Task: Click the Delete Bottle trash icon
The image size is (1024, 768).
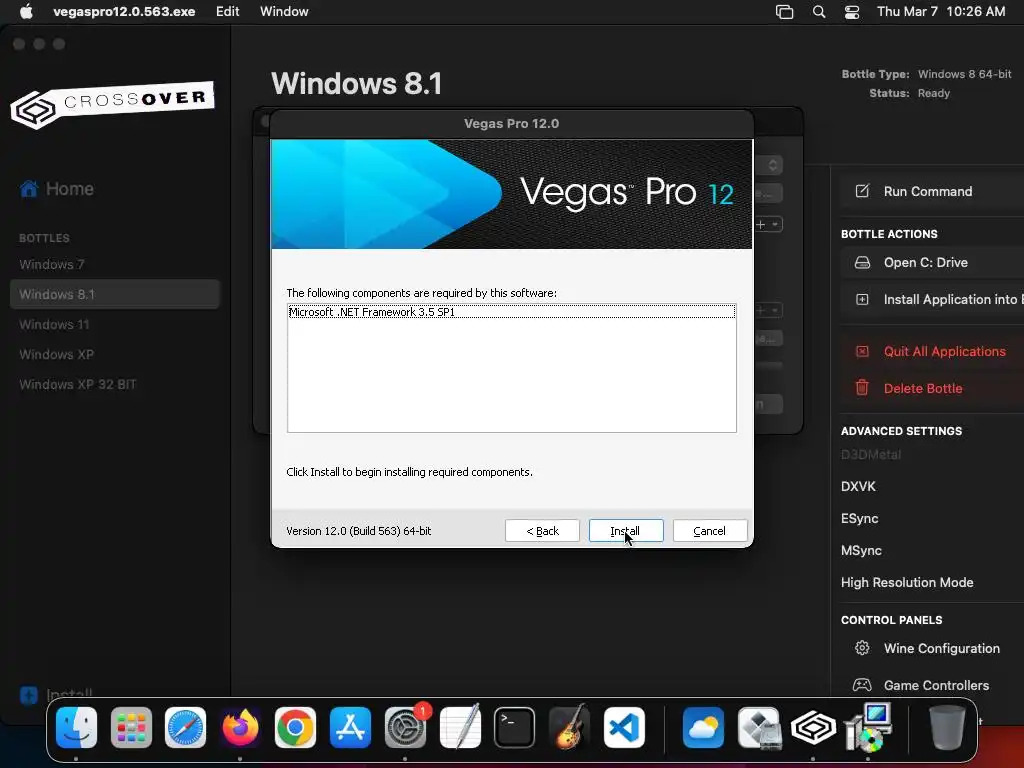Action: point(862,388)
